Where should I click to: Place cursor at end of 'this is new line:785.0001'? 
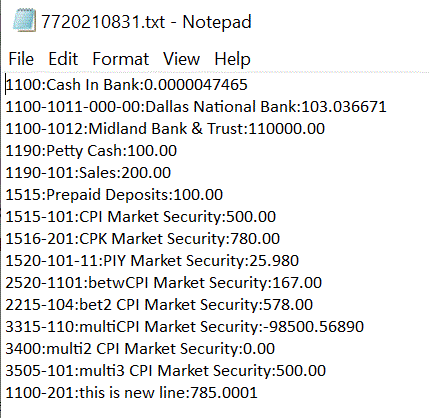[258, 393]
